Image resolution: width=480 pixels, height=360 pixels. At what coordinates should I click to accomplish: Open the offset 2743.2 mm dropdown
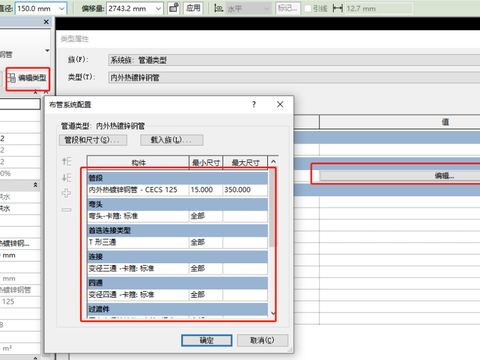pyautogui.click(x=158, y=8)
